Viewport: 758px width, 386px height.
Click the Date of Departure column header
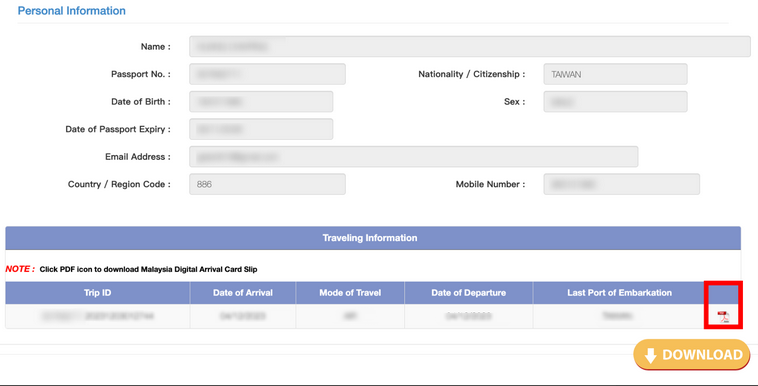click(x=468, y=293)
